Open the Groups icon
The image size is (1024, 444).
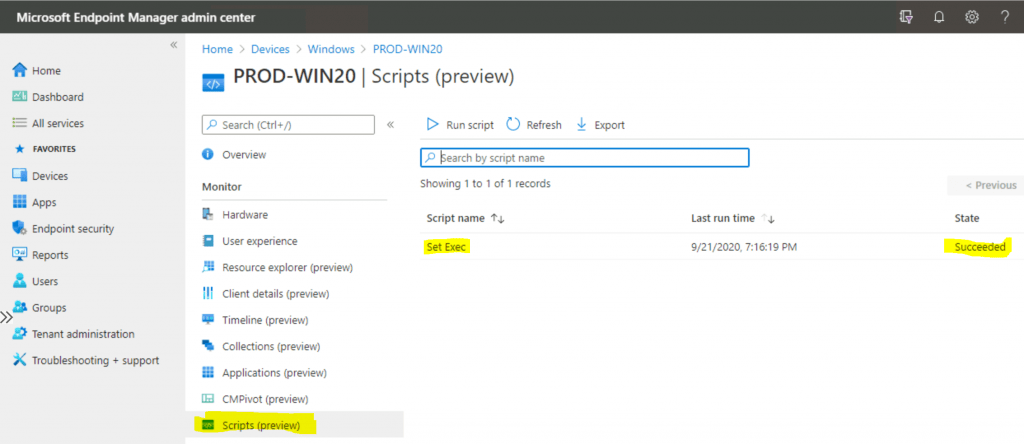[20, 308]
